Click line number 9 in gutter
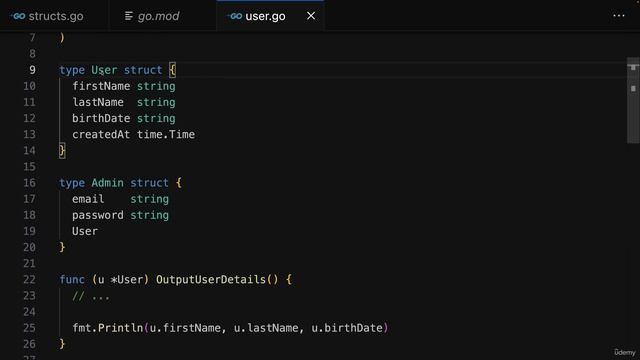The height and width of the screenshot is (360, 640). [32, 70]
